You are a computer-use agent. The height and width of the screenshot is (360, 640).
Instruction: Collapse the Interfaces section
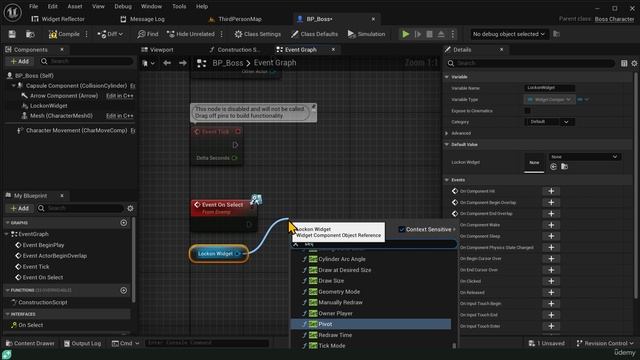click(7, 314)
